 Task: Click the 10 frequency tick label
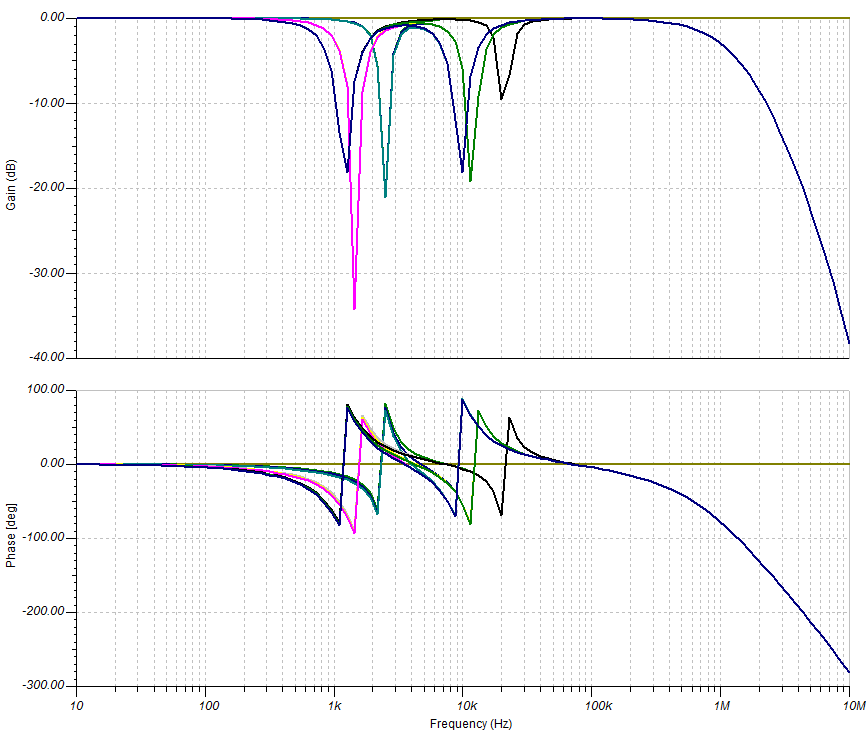77,706
